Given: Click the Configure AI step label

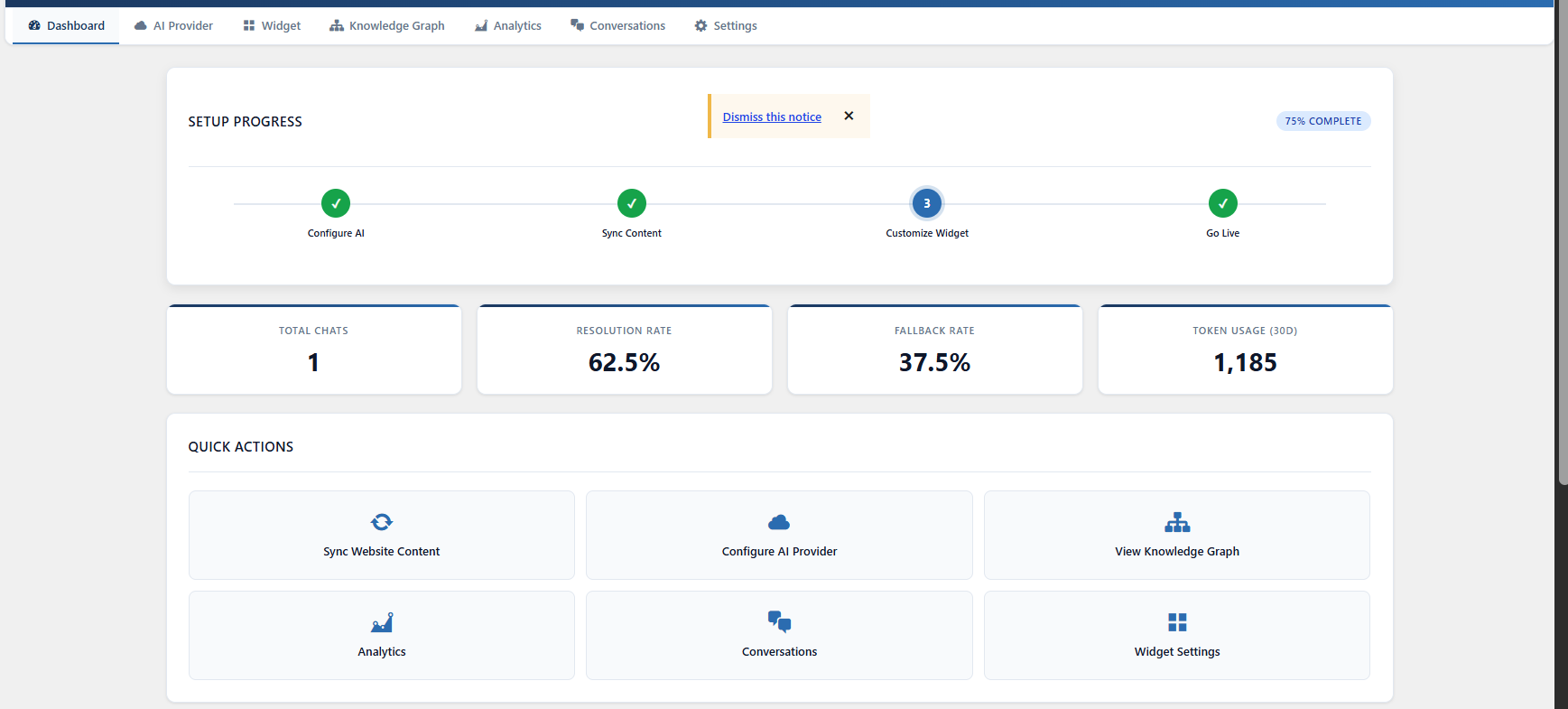Looking at the screenshot, I should 336,233.
